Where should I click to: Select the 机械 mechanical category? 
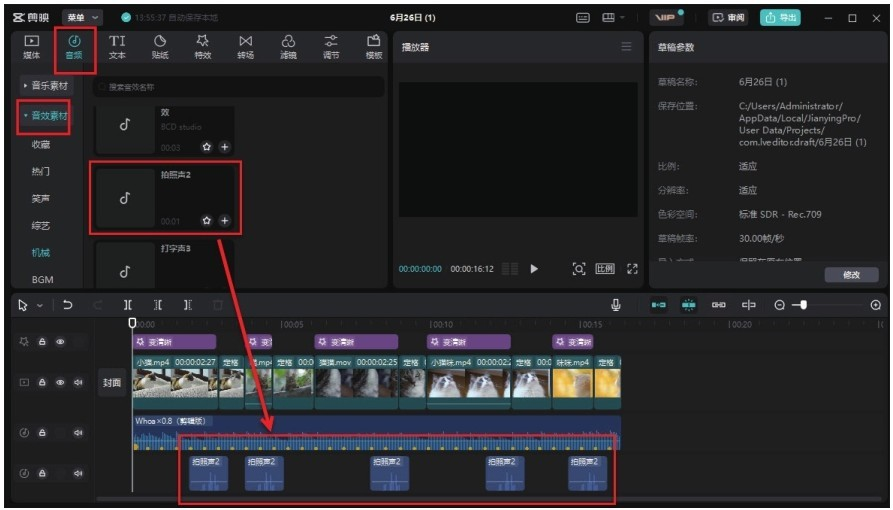point(40,252)
